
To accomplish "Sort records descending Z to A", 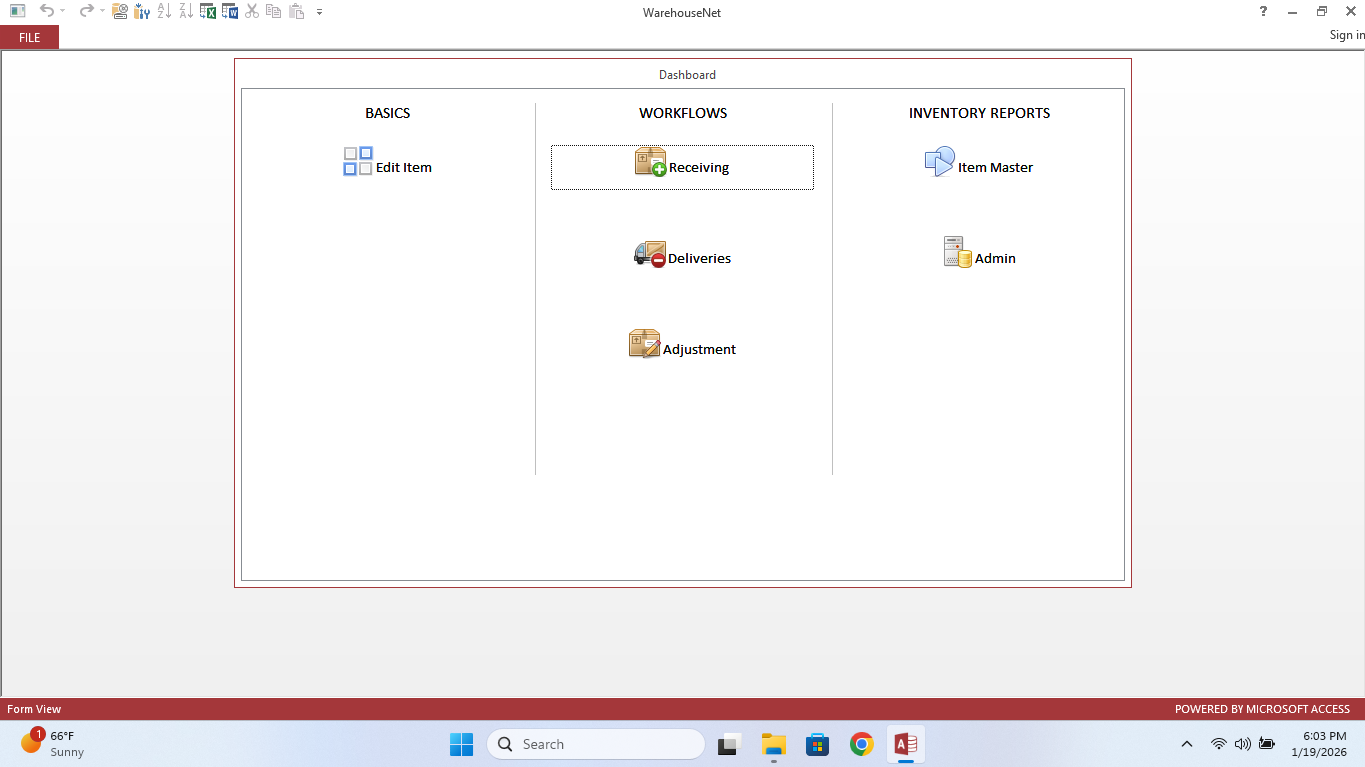I will [186, 11].
